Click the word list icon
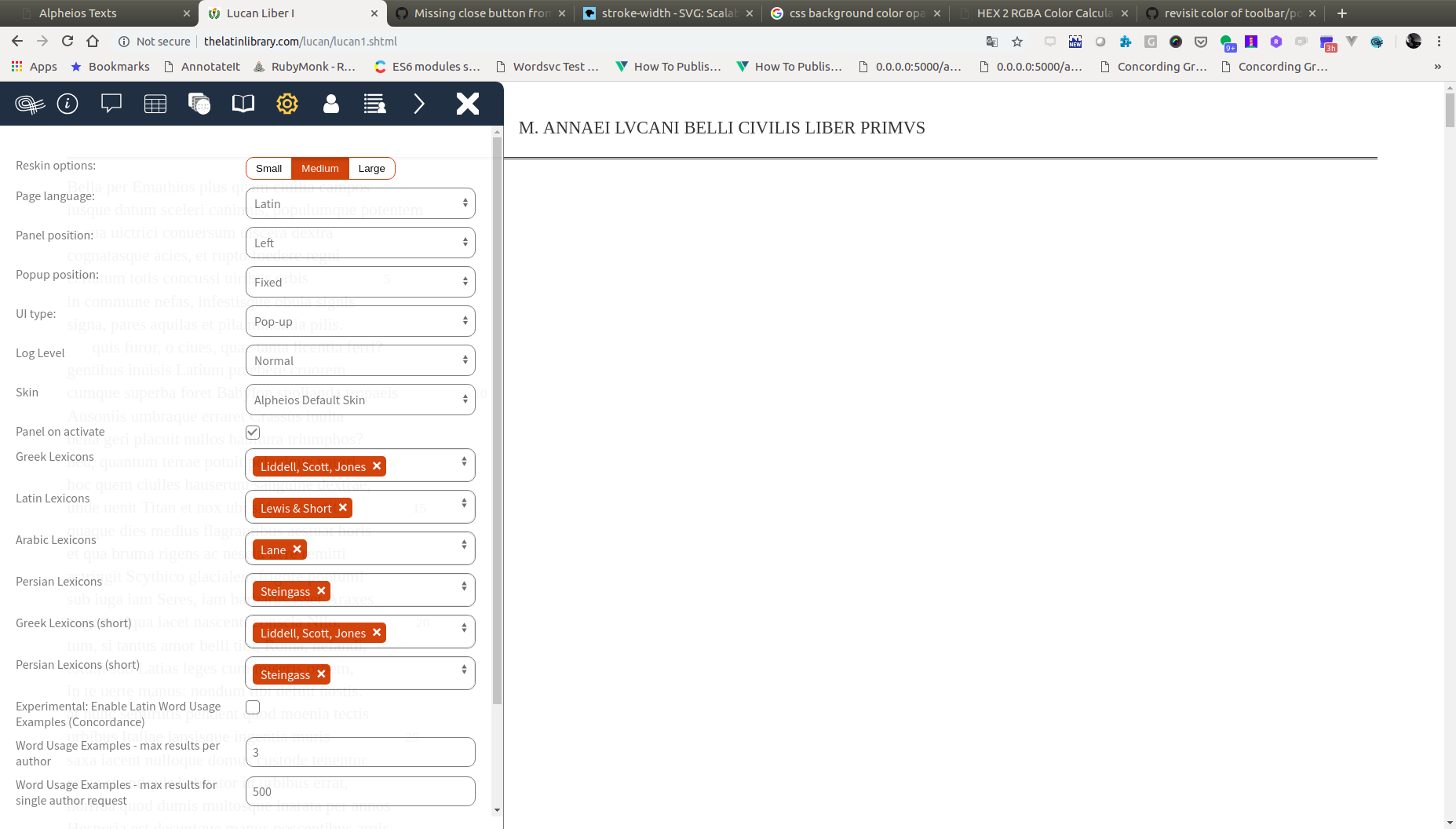 pyautogui.click(x=374, y=103)
